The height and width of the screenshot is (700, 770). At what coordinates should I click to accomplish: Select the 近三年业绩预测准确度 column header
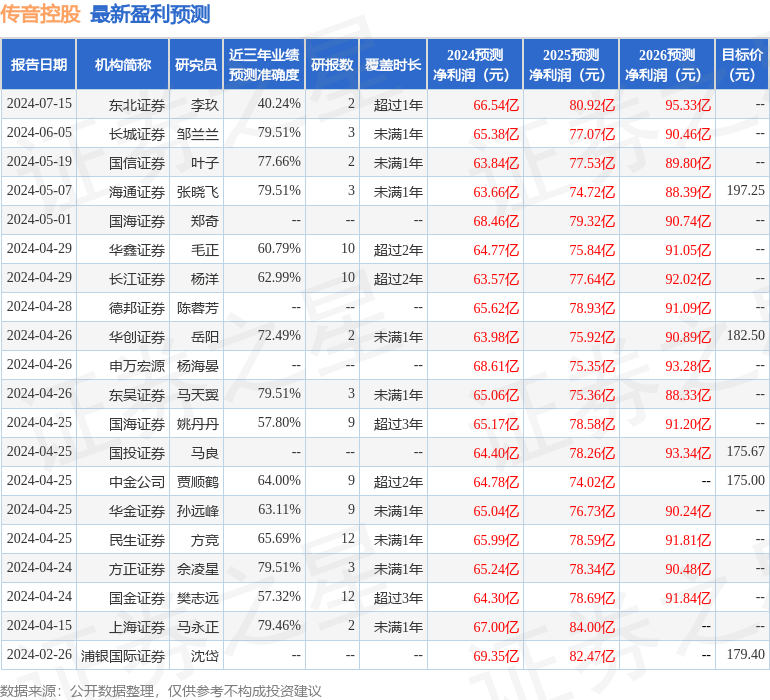pyautogui.click(x=264, y=64)
